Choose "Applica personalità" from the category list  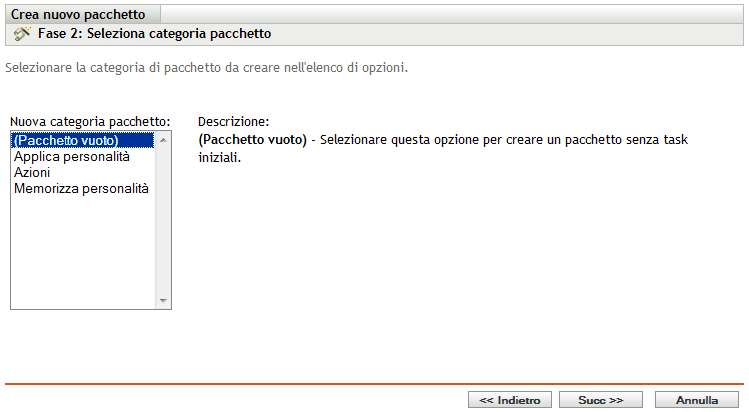71,157
